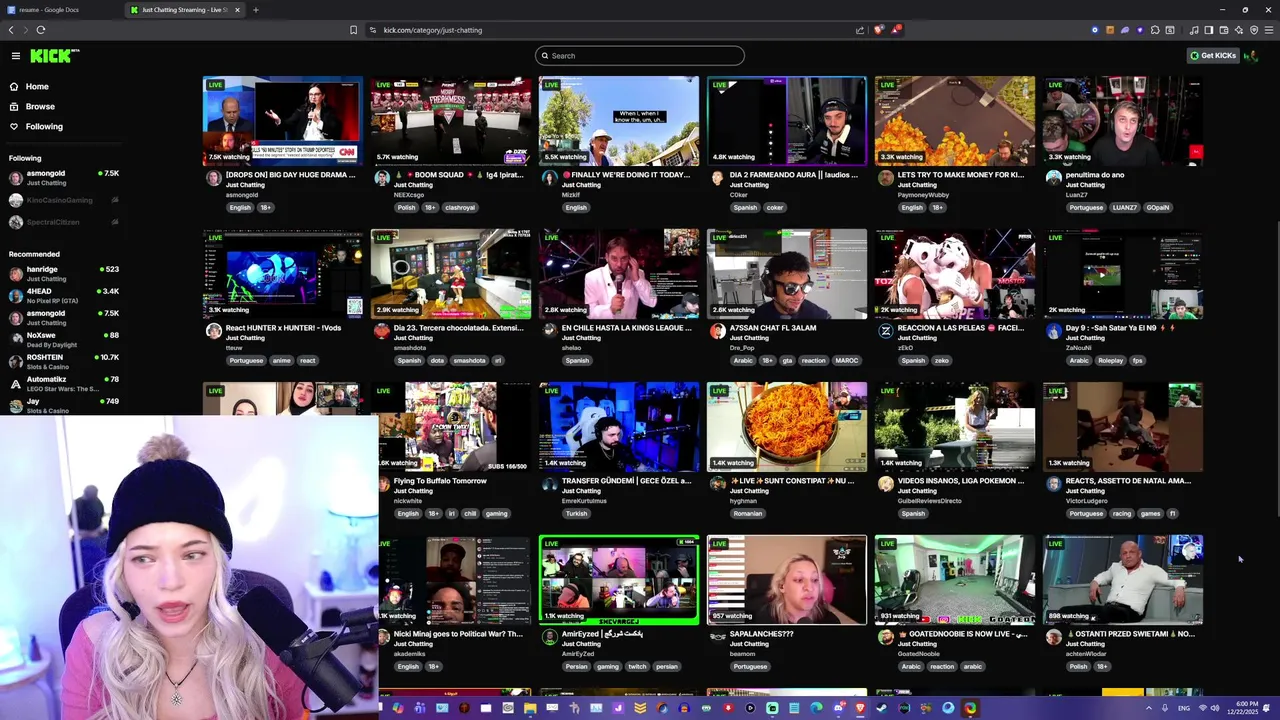Open a new browser tab

255,10
